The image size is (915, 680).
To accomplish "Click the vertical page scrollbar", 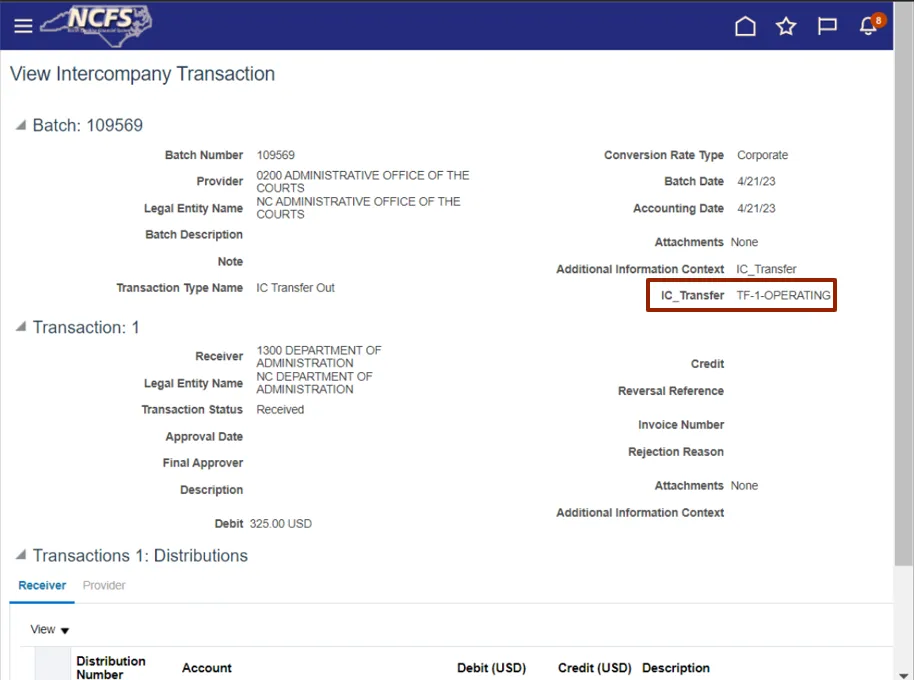I will pyautogui.click(x=904, y=300).
